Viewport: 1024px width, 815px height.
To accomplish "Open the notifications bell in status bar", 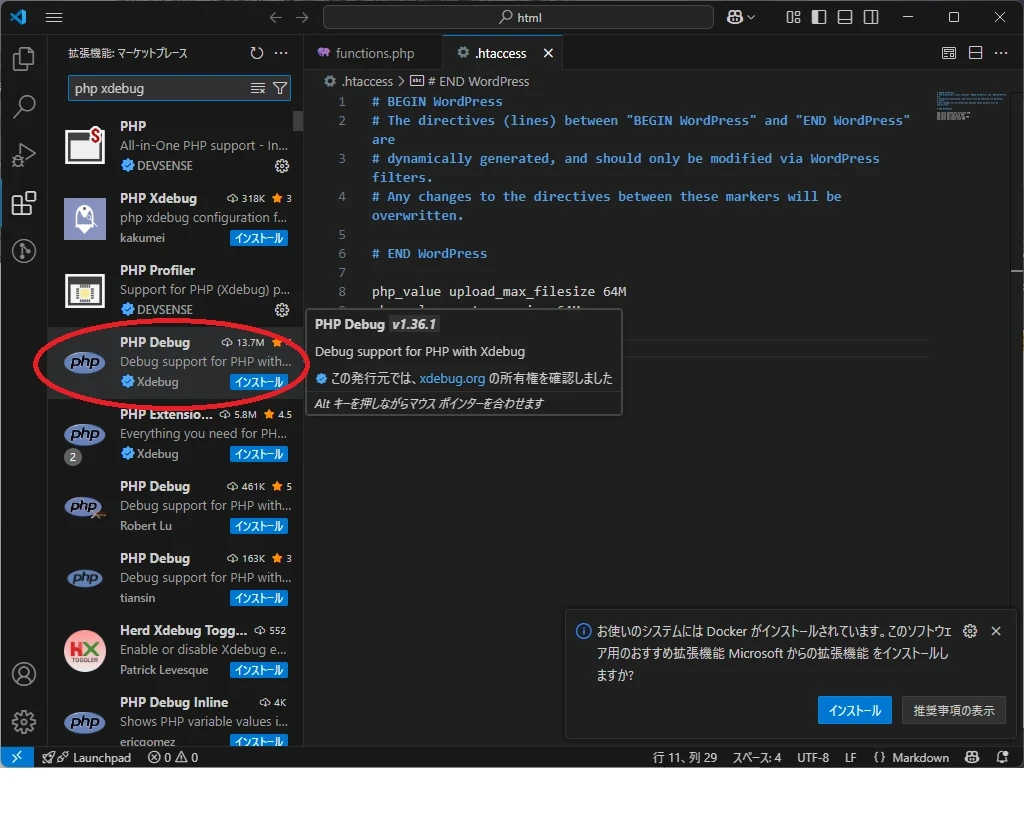I will point(1003,757).
